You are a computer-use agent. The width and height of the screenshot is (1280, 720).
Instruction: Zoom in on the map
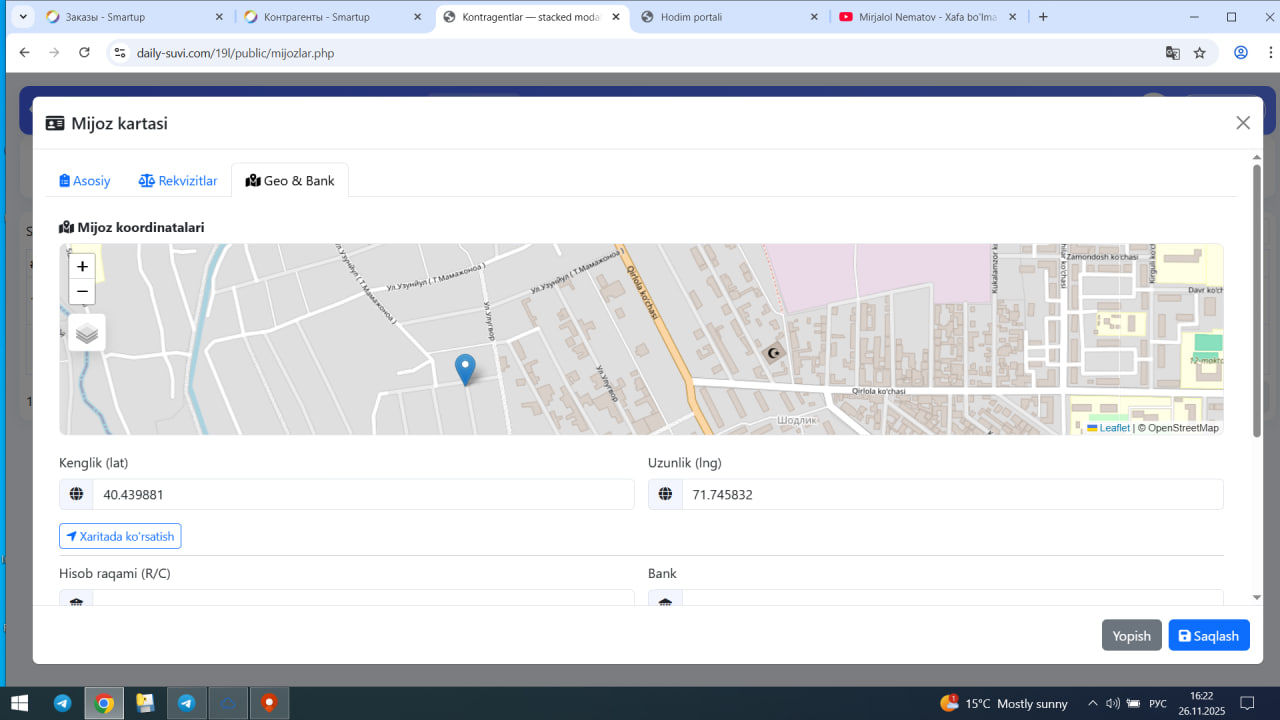tap(82, 267)
